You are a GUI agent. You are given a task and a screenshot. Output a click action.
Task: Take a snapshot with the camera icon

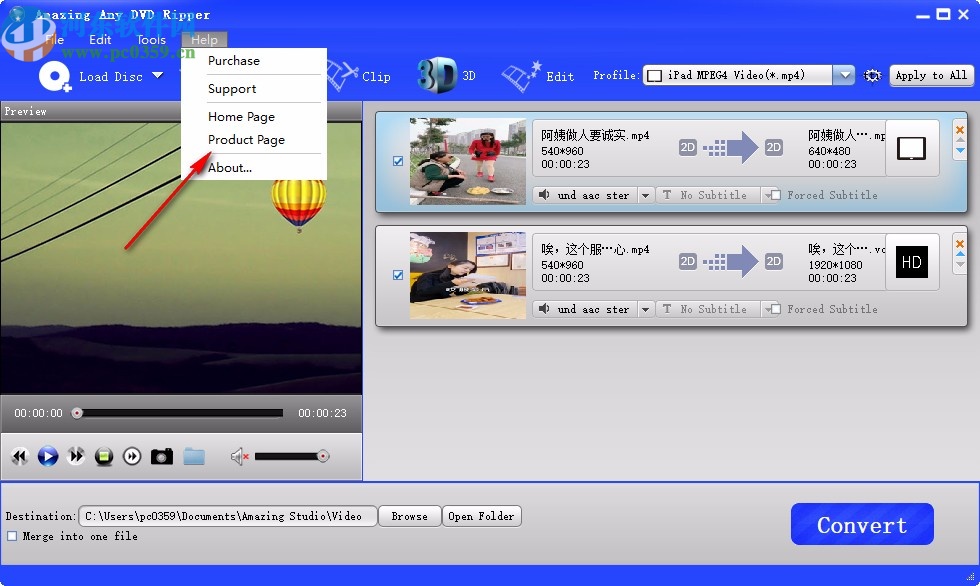162,456
